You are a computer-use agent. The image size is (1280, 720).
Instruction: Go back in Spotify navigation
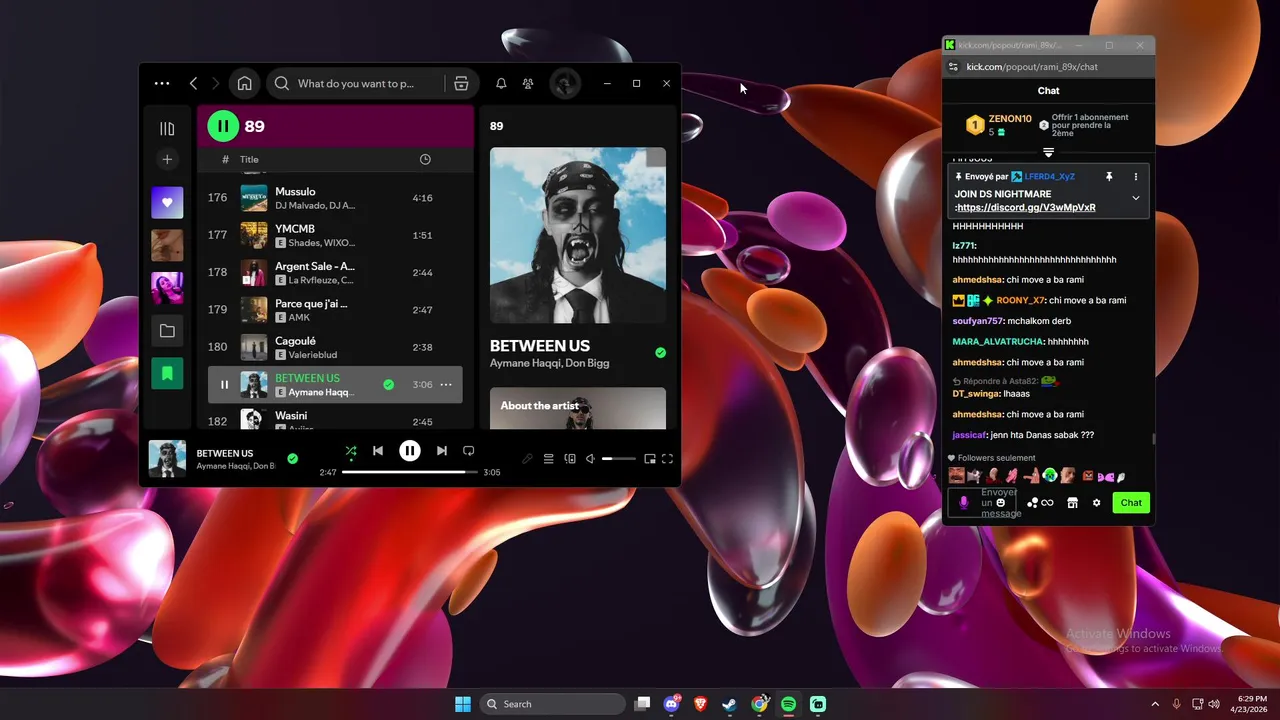pos(194,84)
